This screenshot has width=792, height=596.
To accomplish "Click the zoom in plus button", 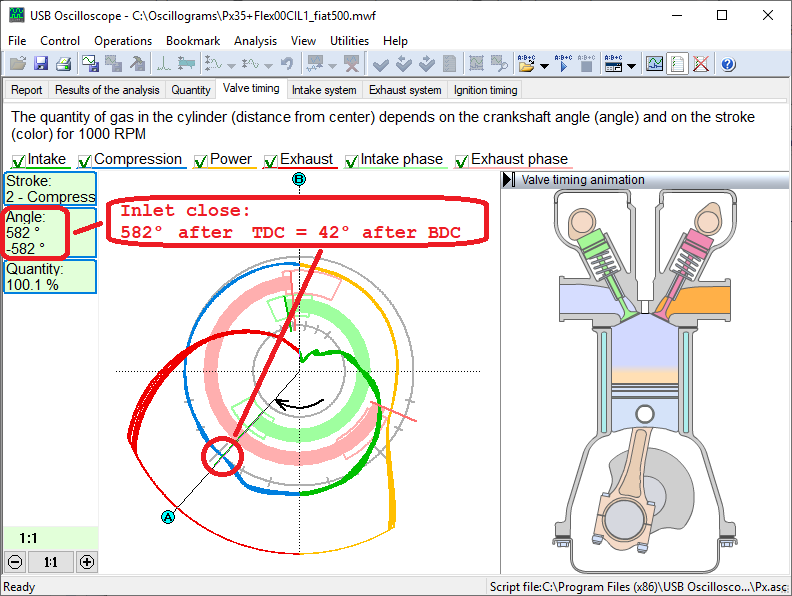I will (87, 562).
